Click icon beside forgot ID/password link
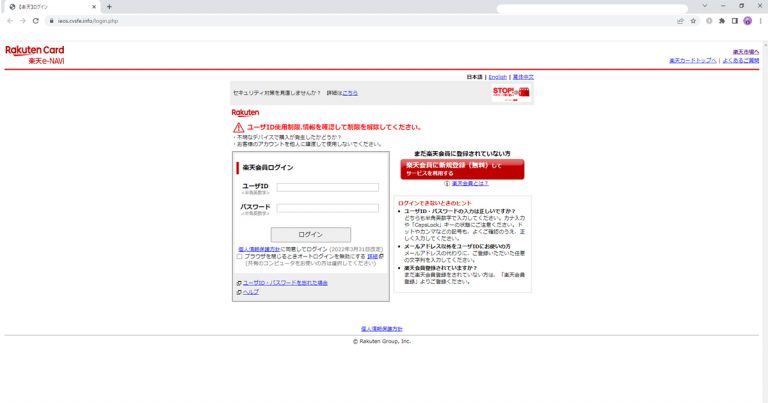The width and height of the screenshot is (768, 403). [239, 283]
